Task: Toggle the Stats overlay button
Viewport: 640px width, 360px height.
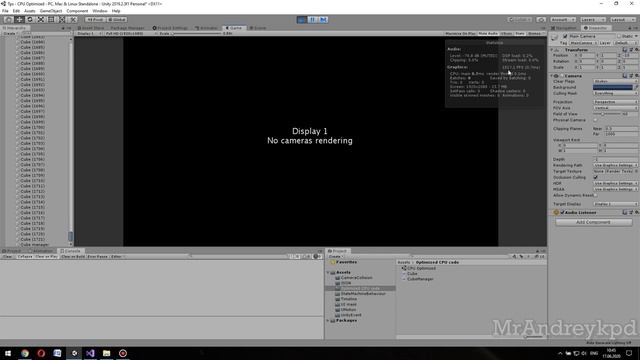Action: 520,33
